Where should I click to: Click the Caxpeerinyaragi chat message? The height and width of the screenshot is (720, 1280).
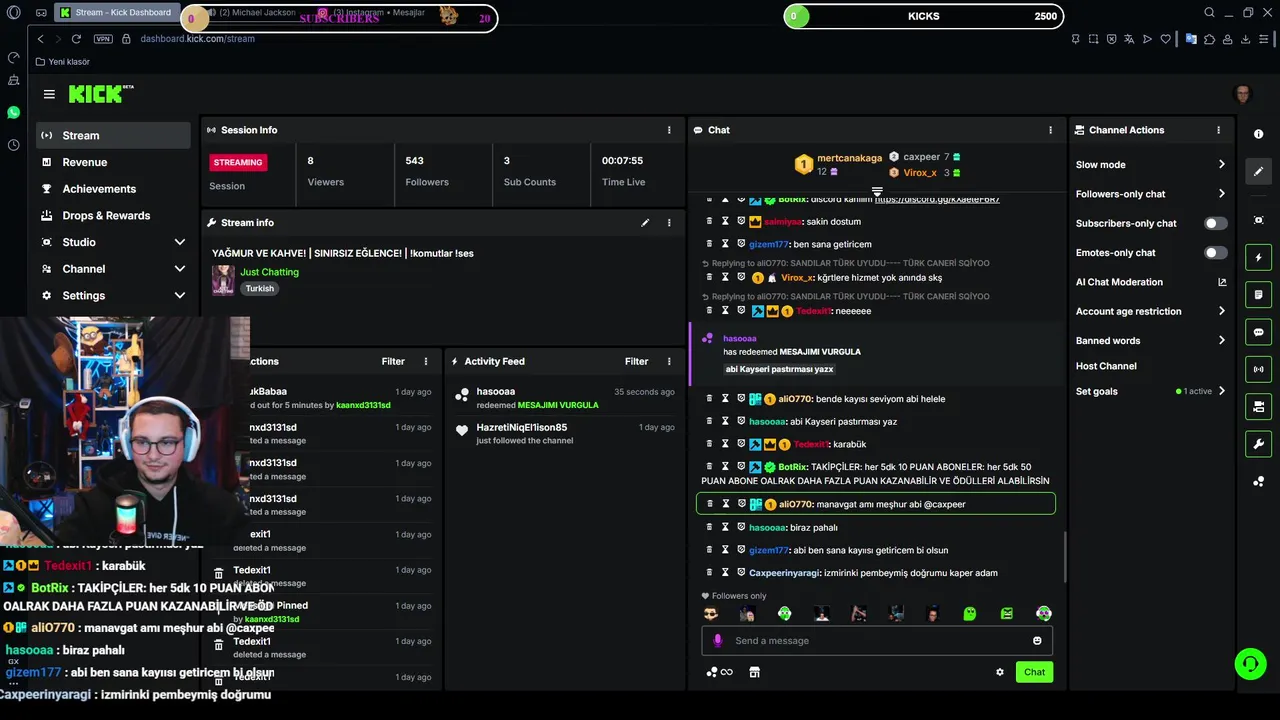click(877, 573)
